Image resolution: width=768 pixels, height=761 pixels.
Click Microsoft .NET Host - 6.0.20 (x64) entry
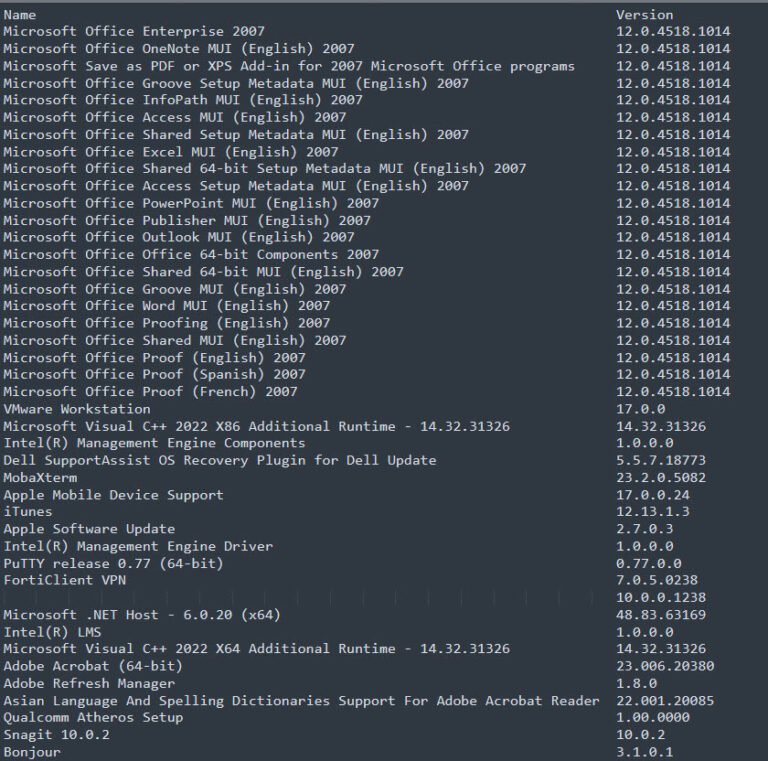pos(142,615)
